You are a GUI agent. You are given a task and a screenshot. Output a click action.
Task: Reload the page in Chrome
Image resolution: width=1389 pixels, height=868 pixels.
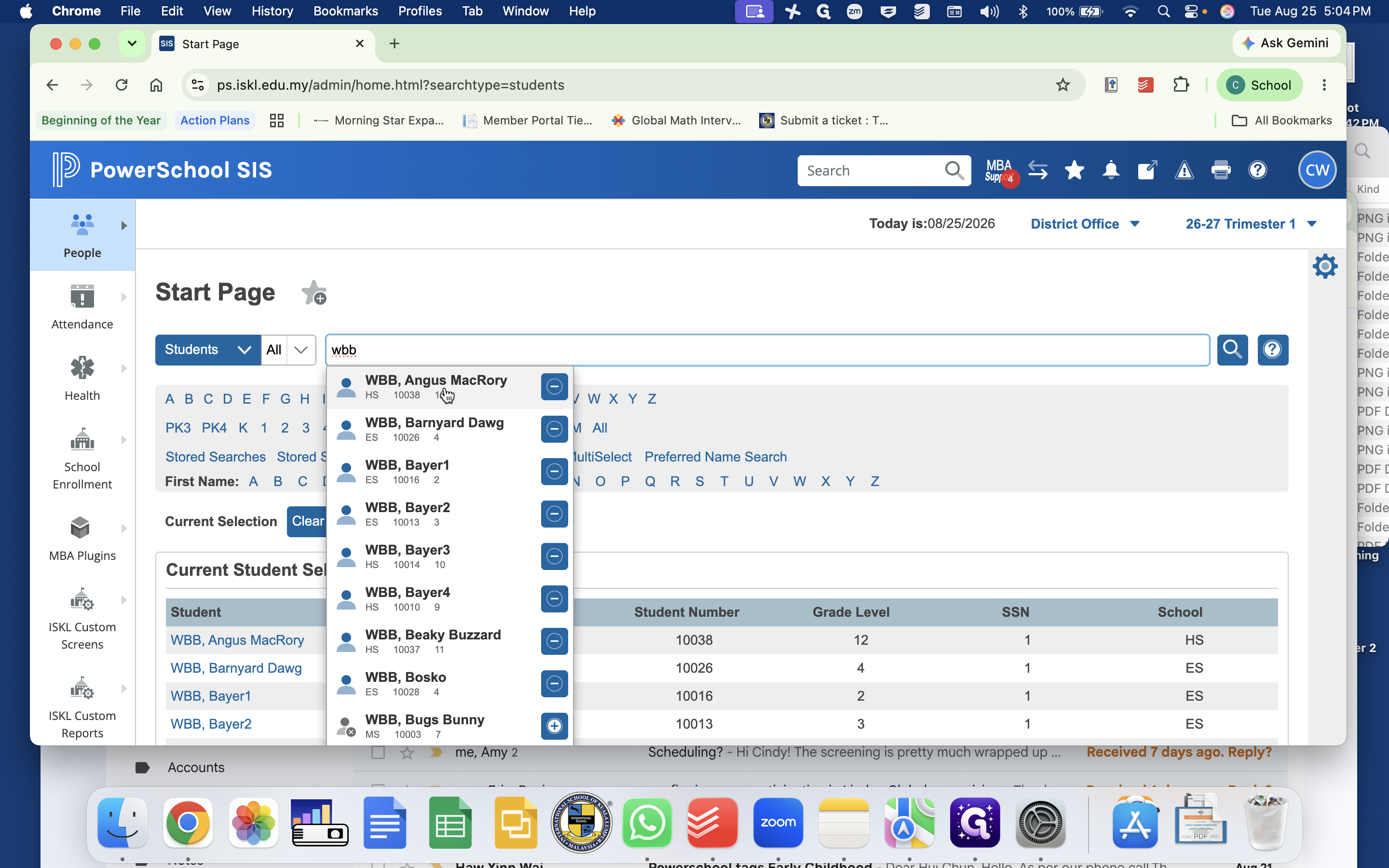click(x=121, y=85)
